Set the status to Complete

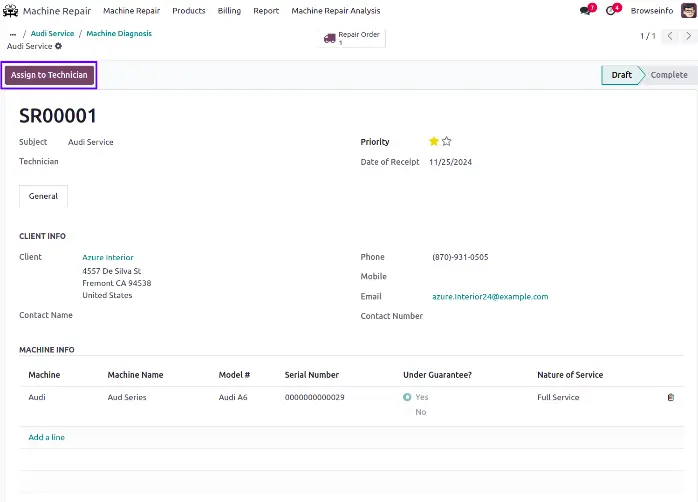(668, 75)
